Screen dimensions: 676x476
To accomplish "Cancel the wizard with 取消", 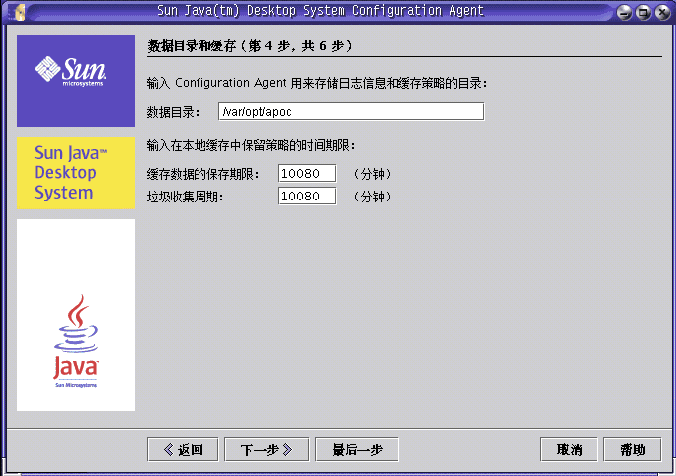I will point(569,450).
